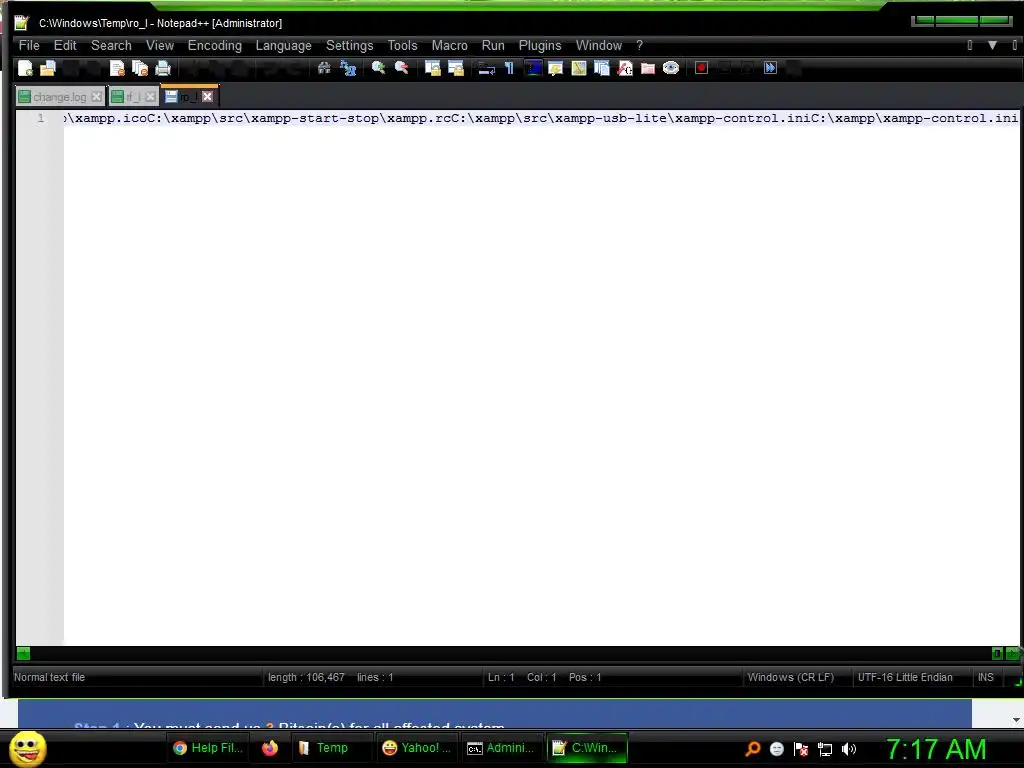Start macro recording red button

tap(701, 68)
